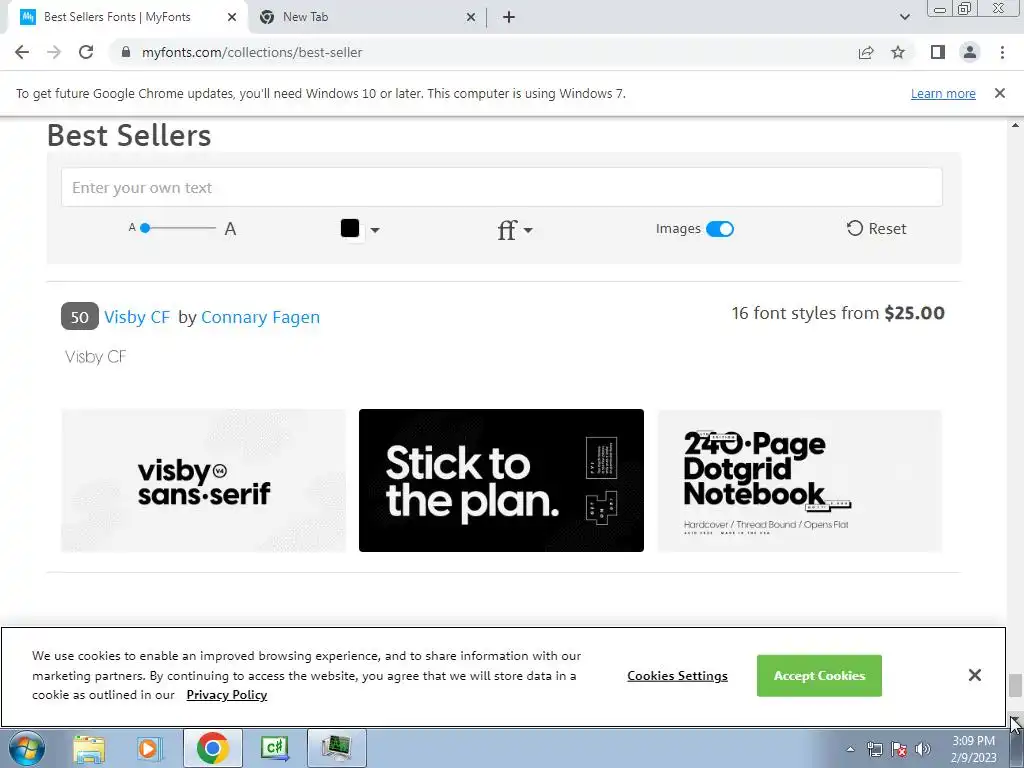This screenshot has height=768, width=1024.
Task: Click the browser forward arrow
Action: coord(54,52)
